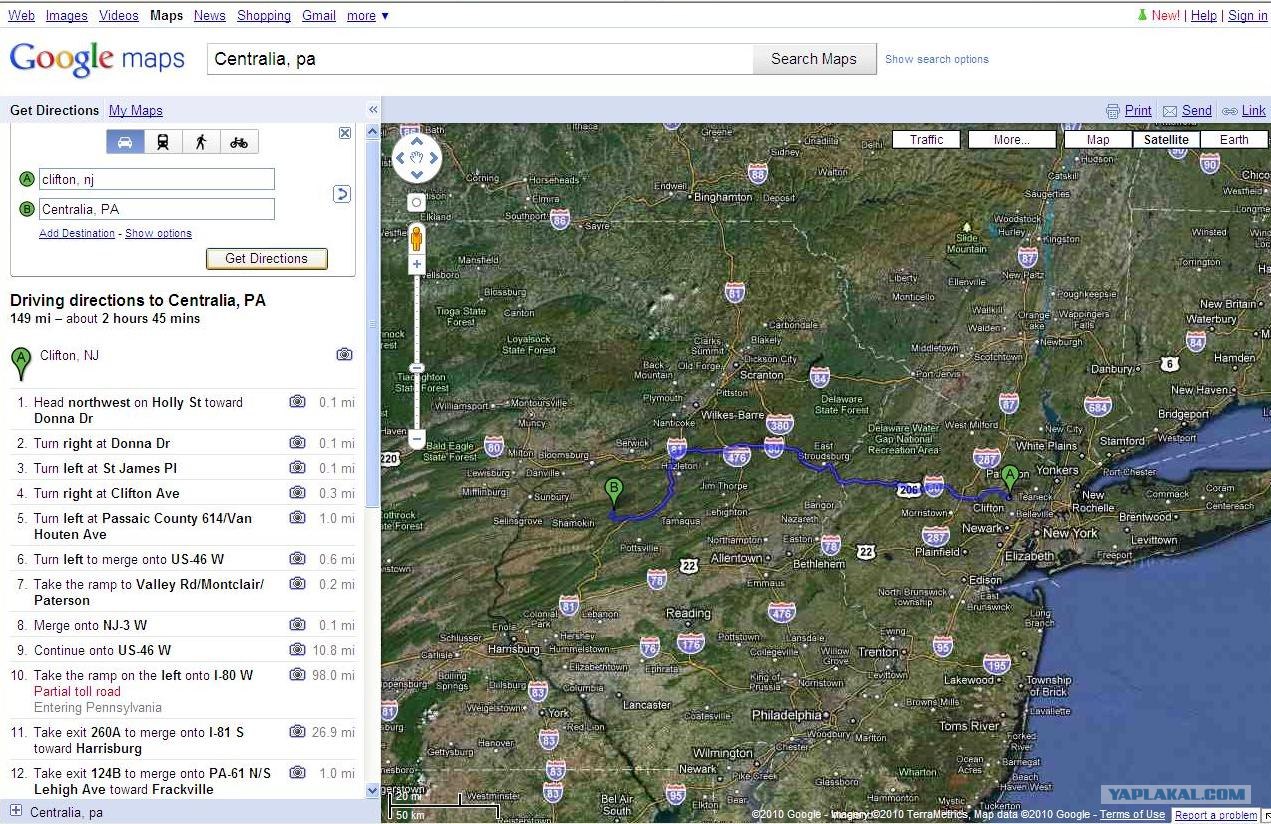Switch to Satellite view
This screenshot has width=1271, height=824.
coord(1166,140)
